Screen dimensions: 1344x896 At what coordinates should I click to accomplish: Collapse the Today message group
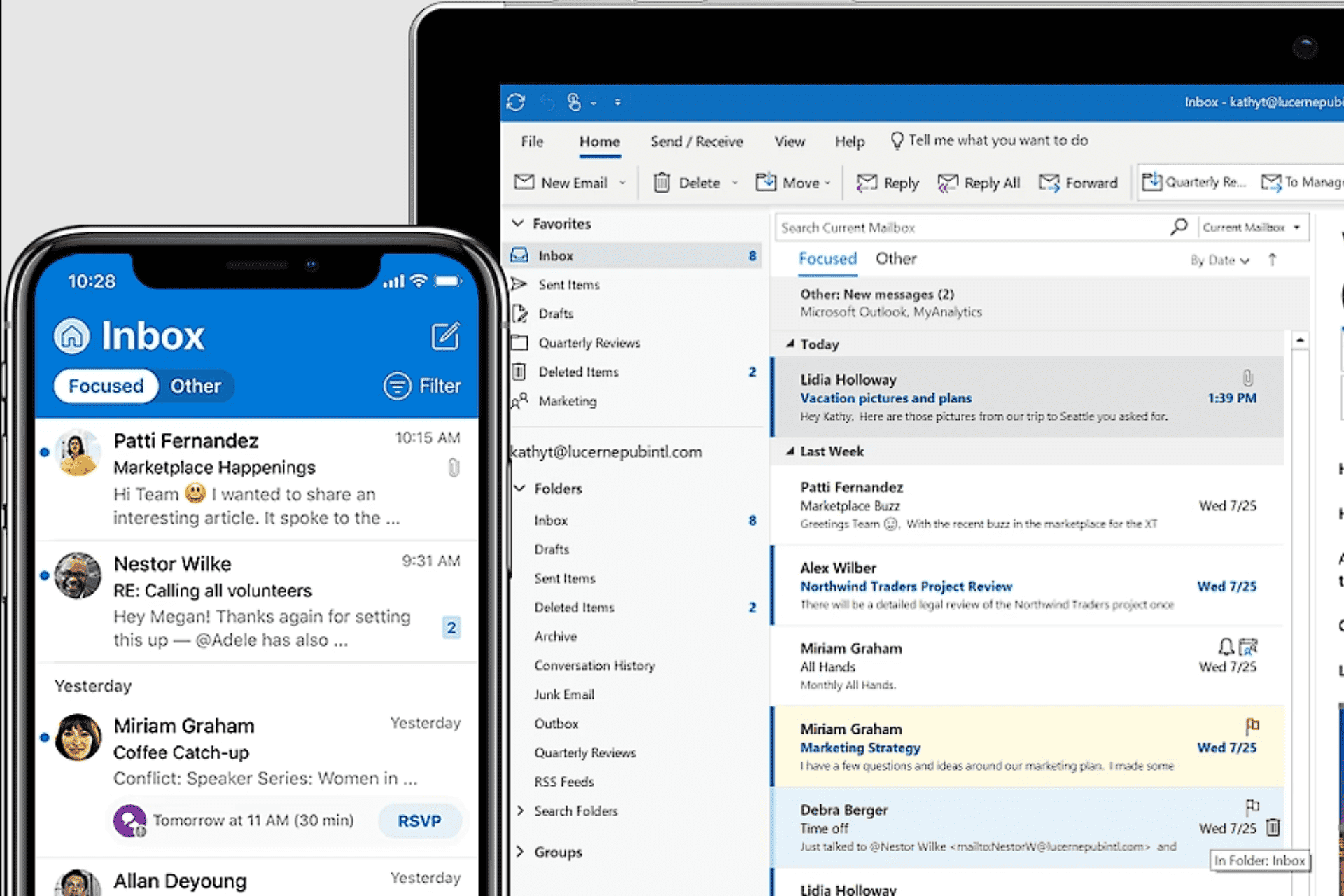(x=790, y=344)
